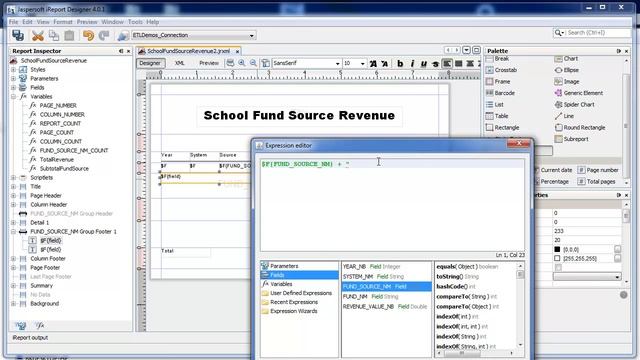Screen dimensions: 640x360
Task: Expand the Styles tree node
Action: point(13,70)
